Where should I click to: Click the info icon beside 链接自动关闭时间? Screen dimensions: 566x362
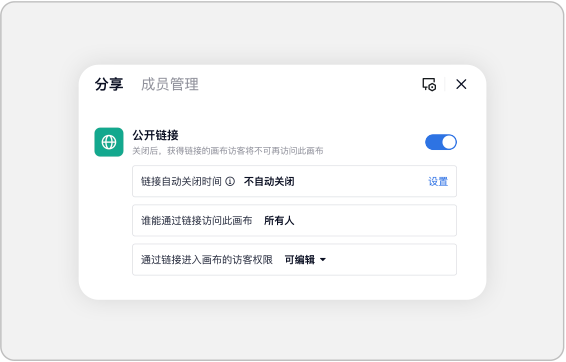(230, 182)
